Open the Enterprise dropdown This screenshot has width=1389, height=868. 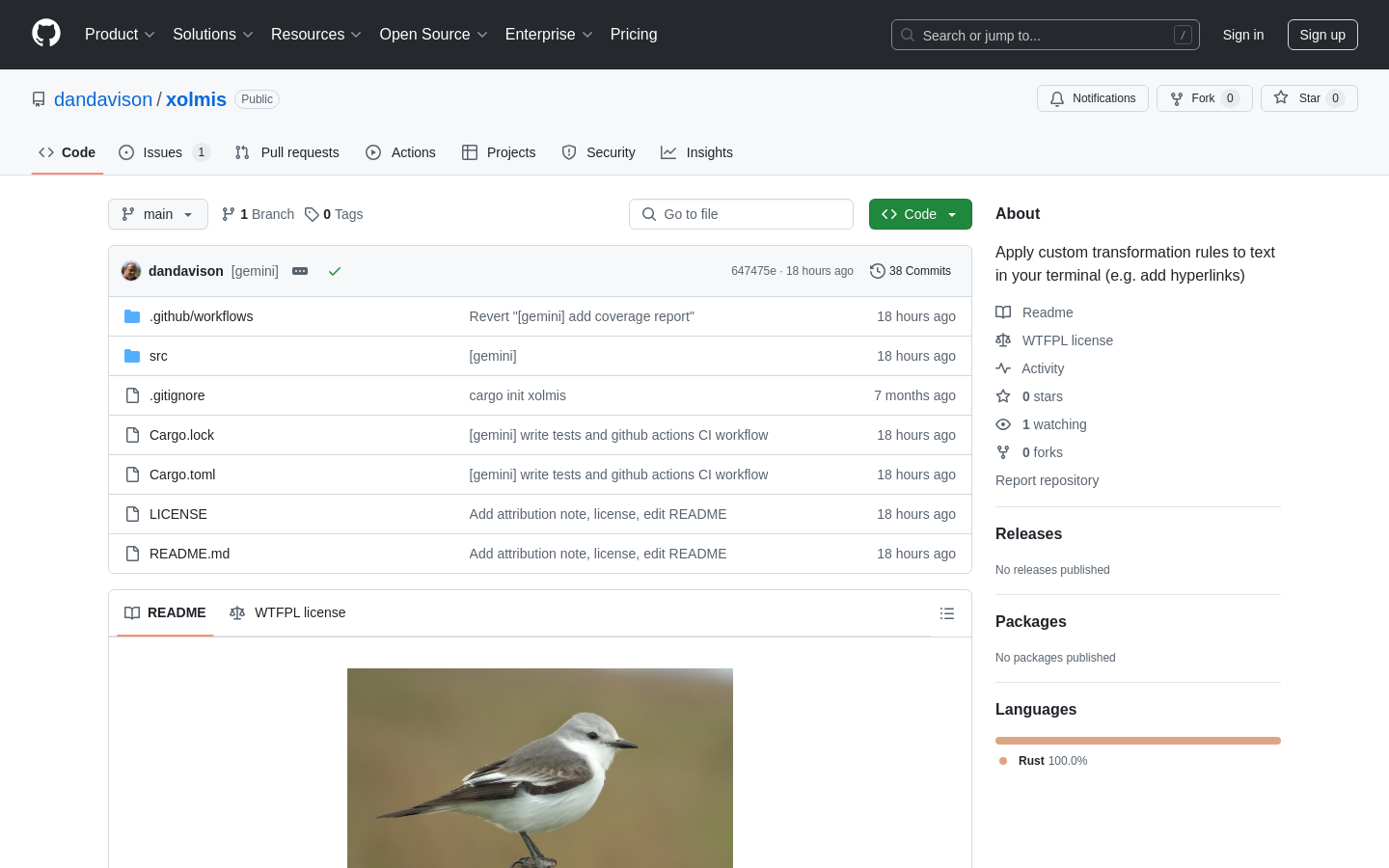click(x=549, y=35)
